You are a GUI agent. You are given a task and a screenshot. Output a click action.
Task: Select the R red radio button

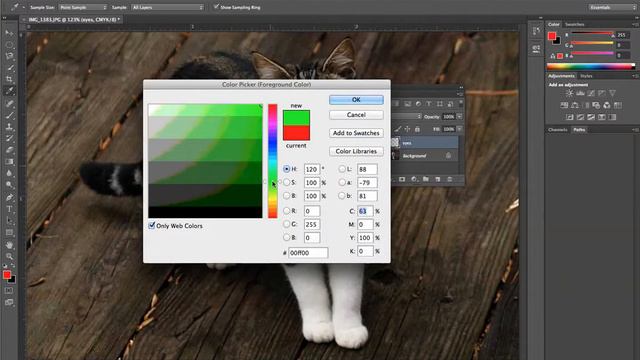(287, 211)
